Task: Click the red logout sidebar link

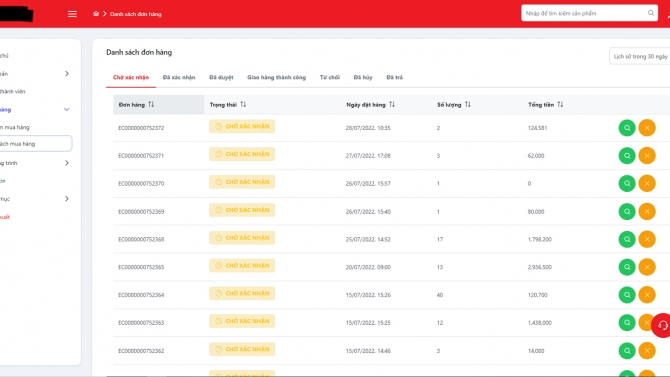Action: pos(5,217)
